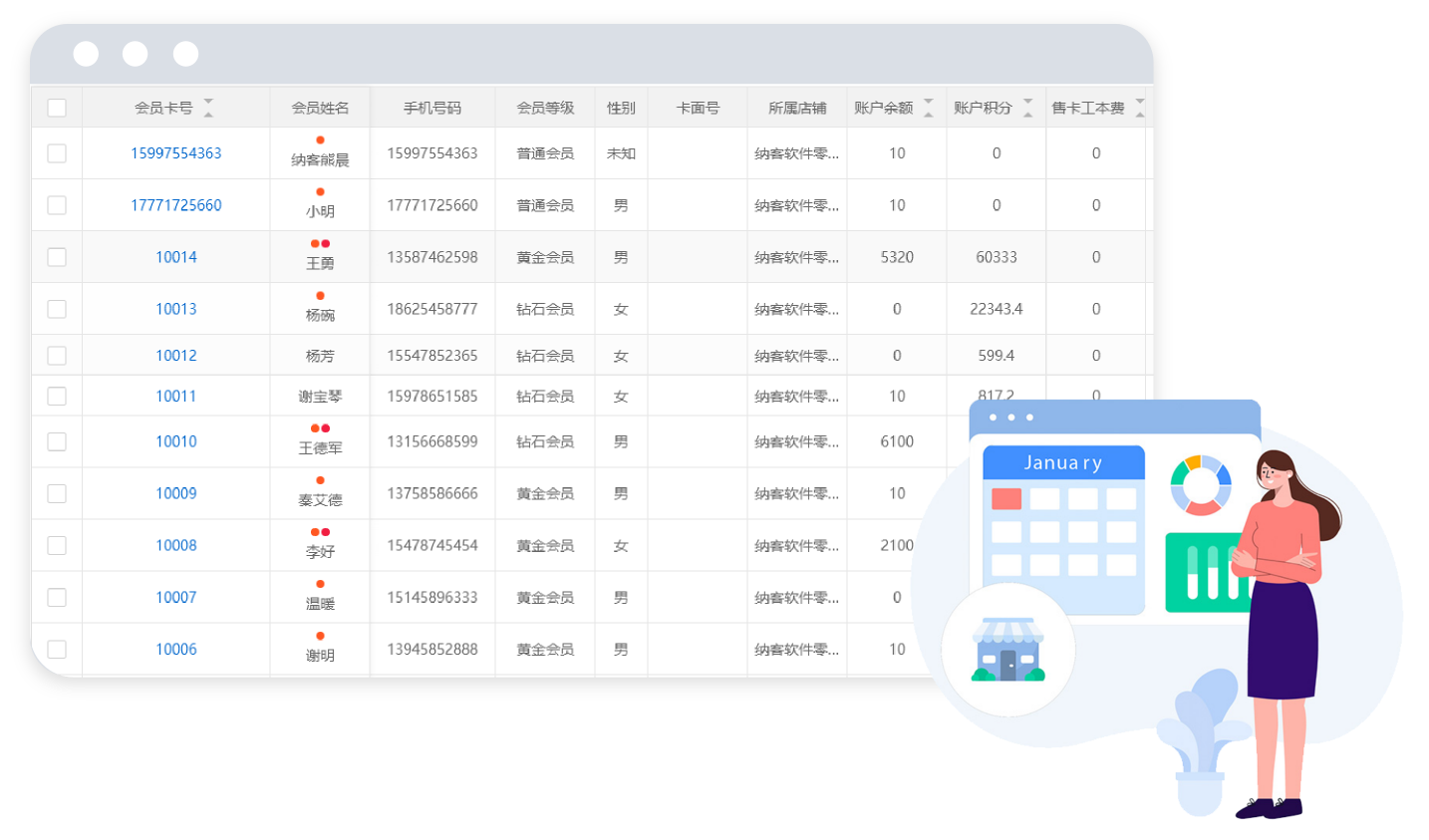Click the 所属店铺 column header
The height and width of the screenshot is (840, 1429).
pyautogui.click(x=797, y=108)
